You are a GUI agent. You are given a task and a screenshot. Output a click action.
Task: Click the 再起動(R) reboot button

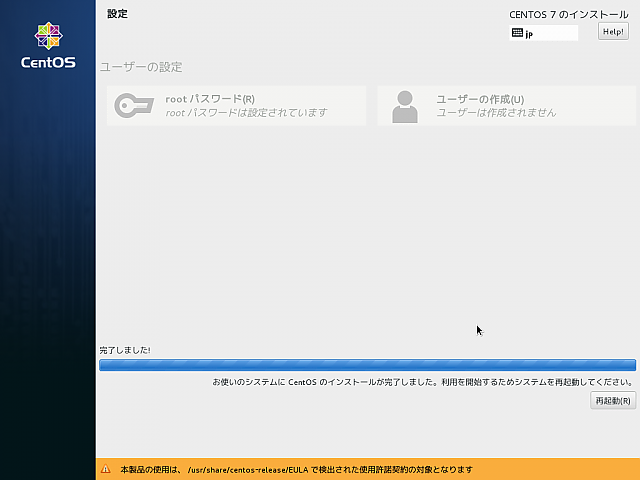[613, 400]
